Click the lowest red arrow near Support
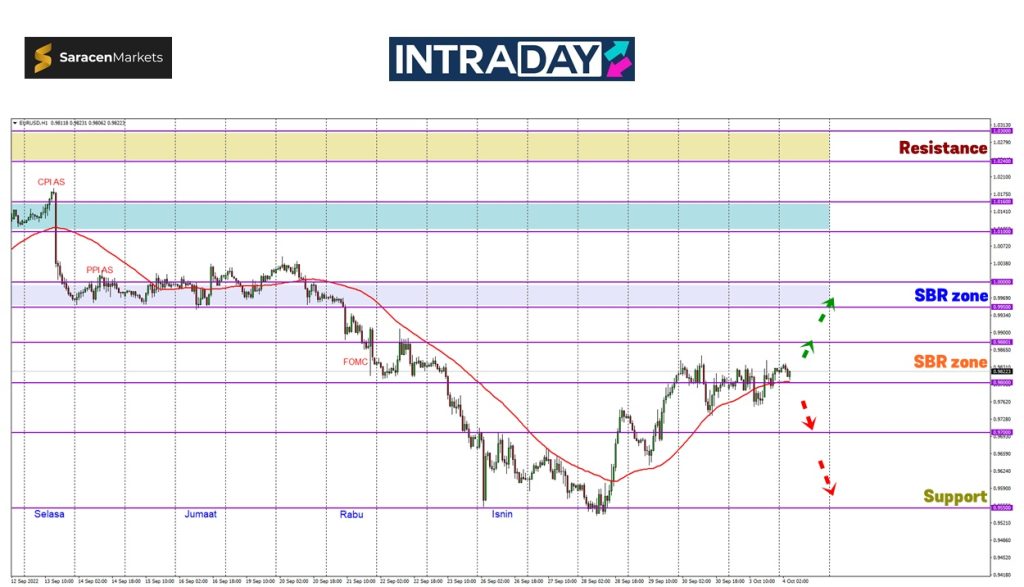This screenshot has height=587, width=1024. point(826,478)
